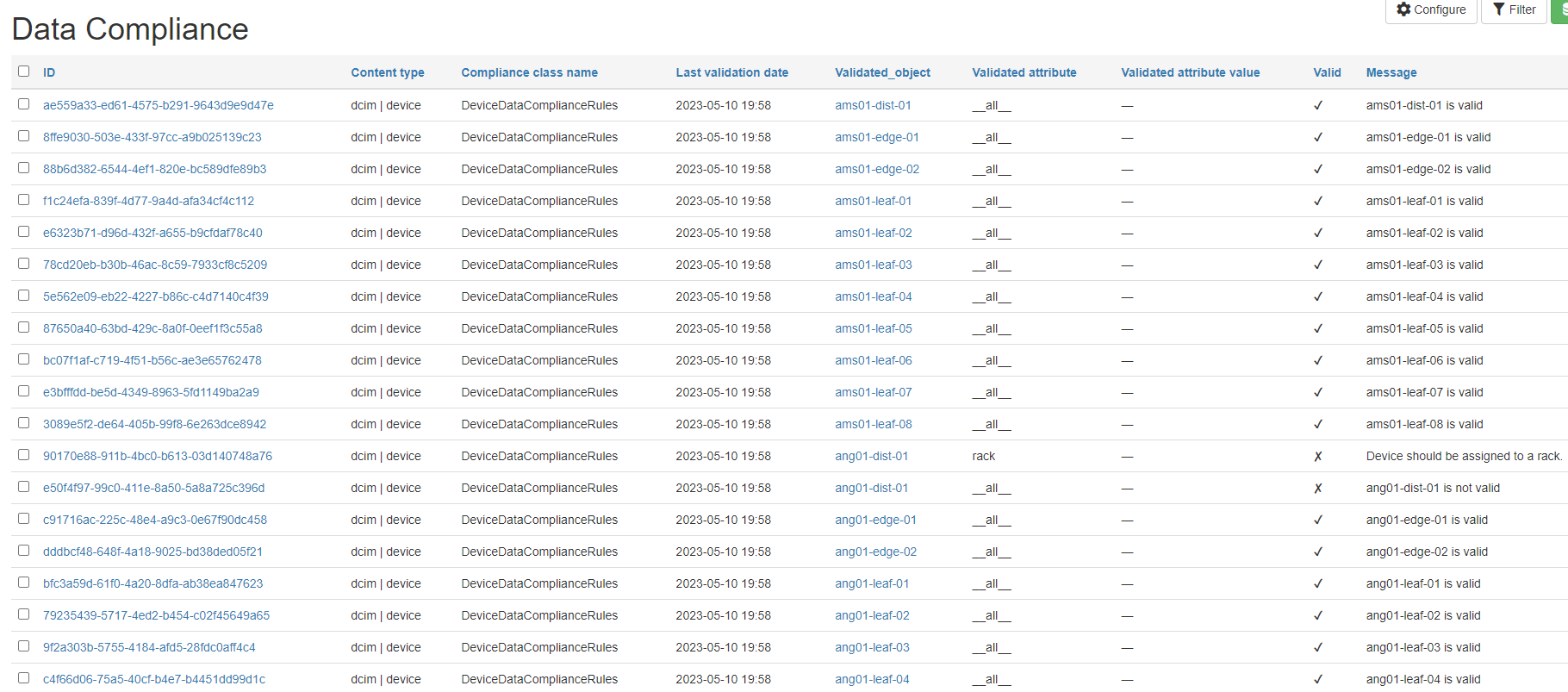Sort by the Validated attribute value header
Image resolution: width=1568 pixels, height=692 pixels.
tap(1190, 73)
